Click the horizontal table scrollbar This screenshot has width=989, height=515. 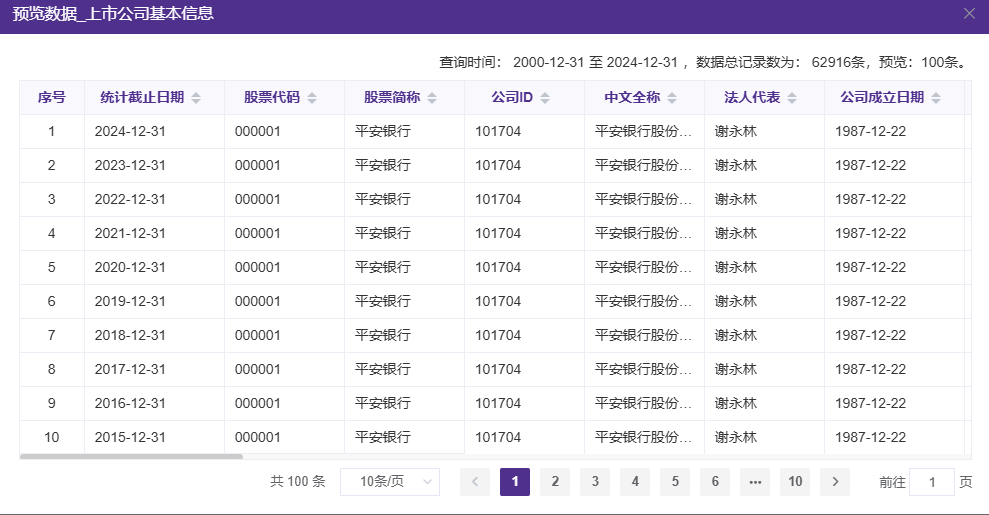tap(131, 456)
